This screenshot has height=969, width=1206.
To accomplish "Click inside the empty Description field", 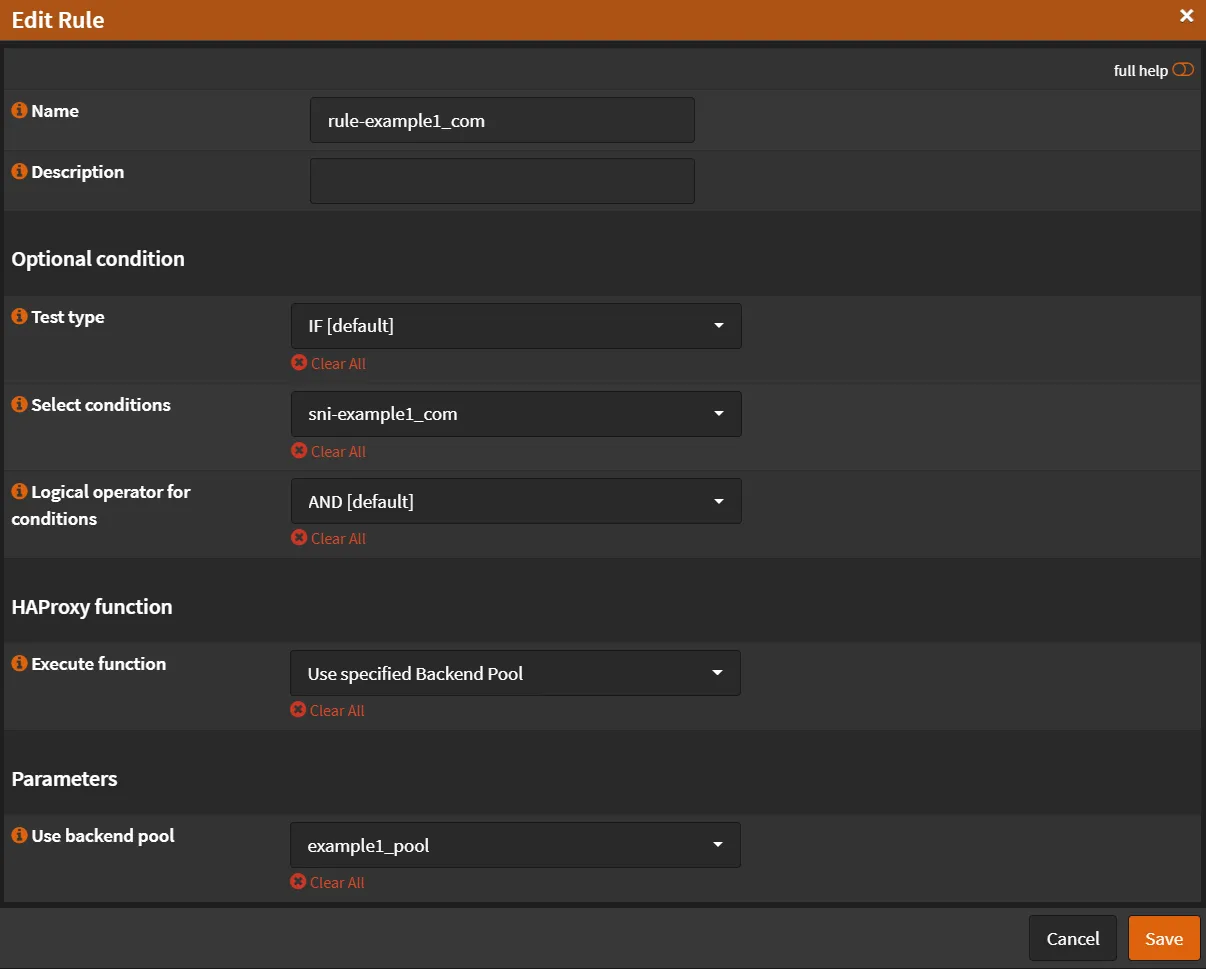I will (x=502, y=180).
